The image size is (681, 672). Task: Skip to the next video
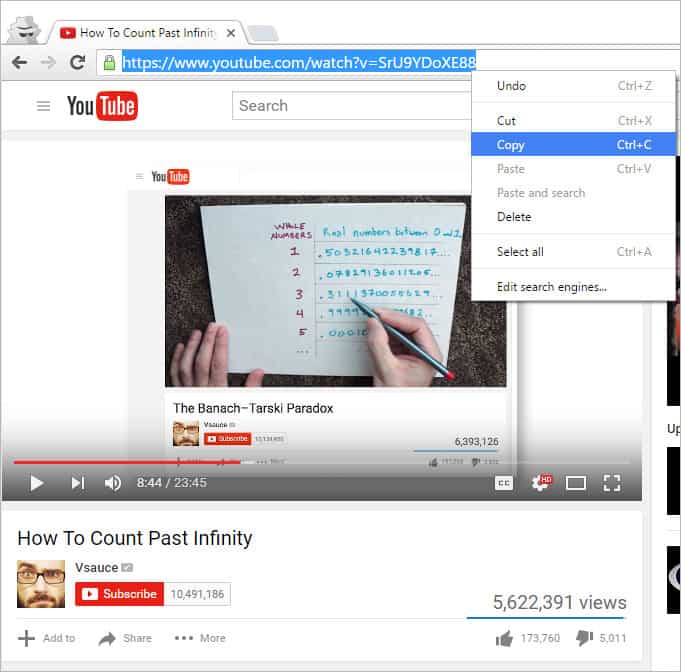77,483
